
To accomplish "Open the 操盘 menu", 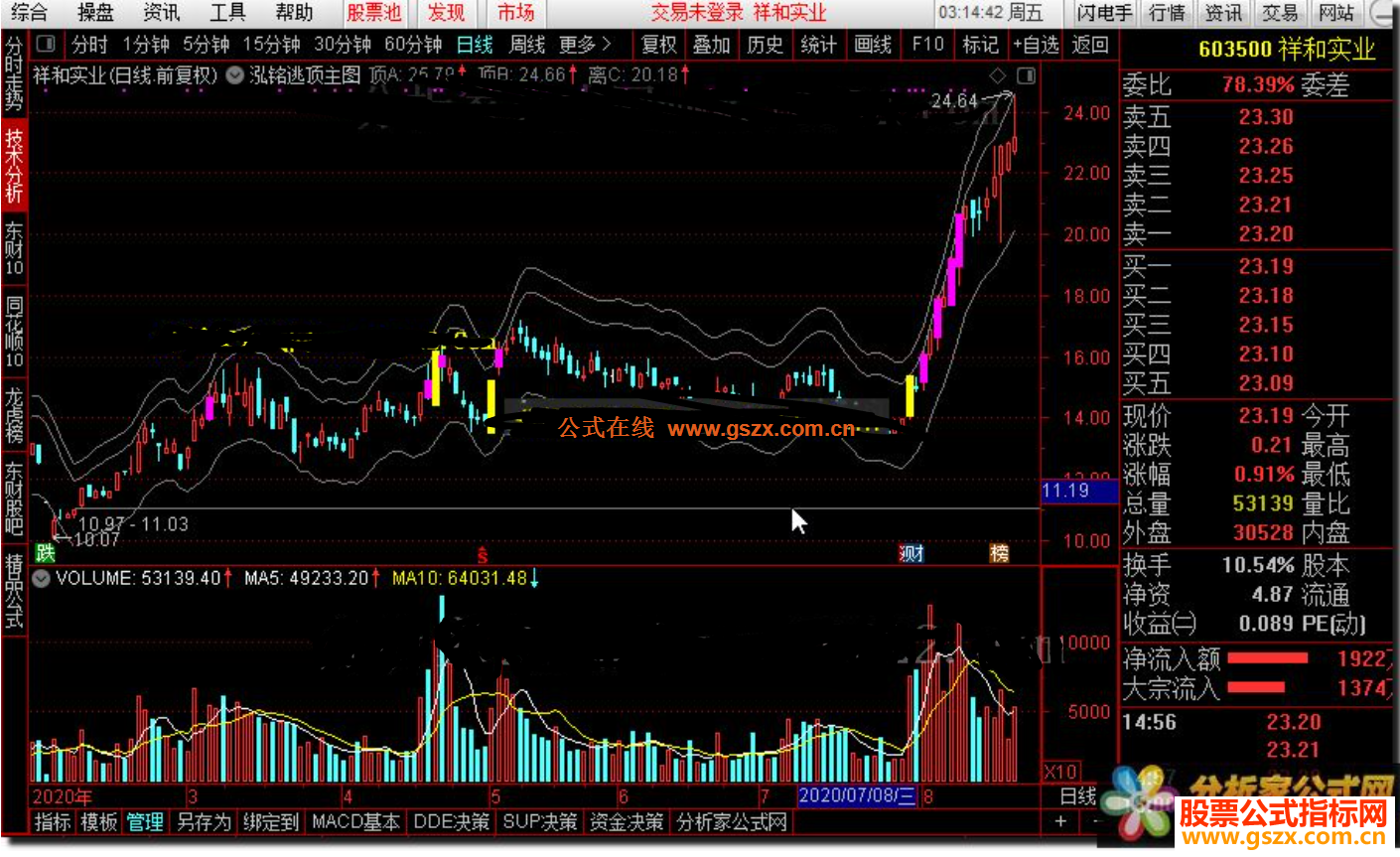I will [95, 13].
